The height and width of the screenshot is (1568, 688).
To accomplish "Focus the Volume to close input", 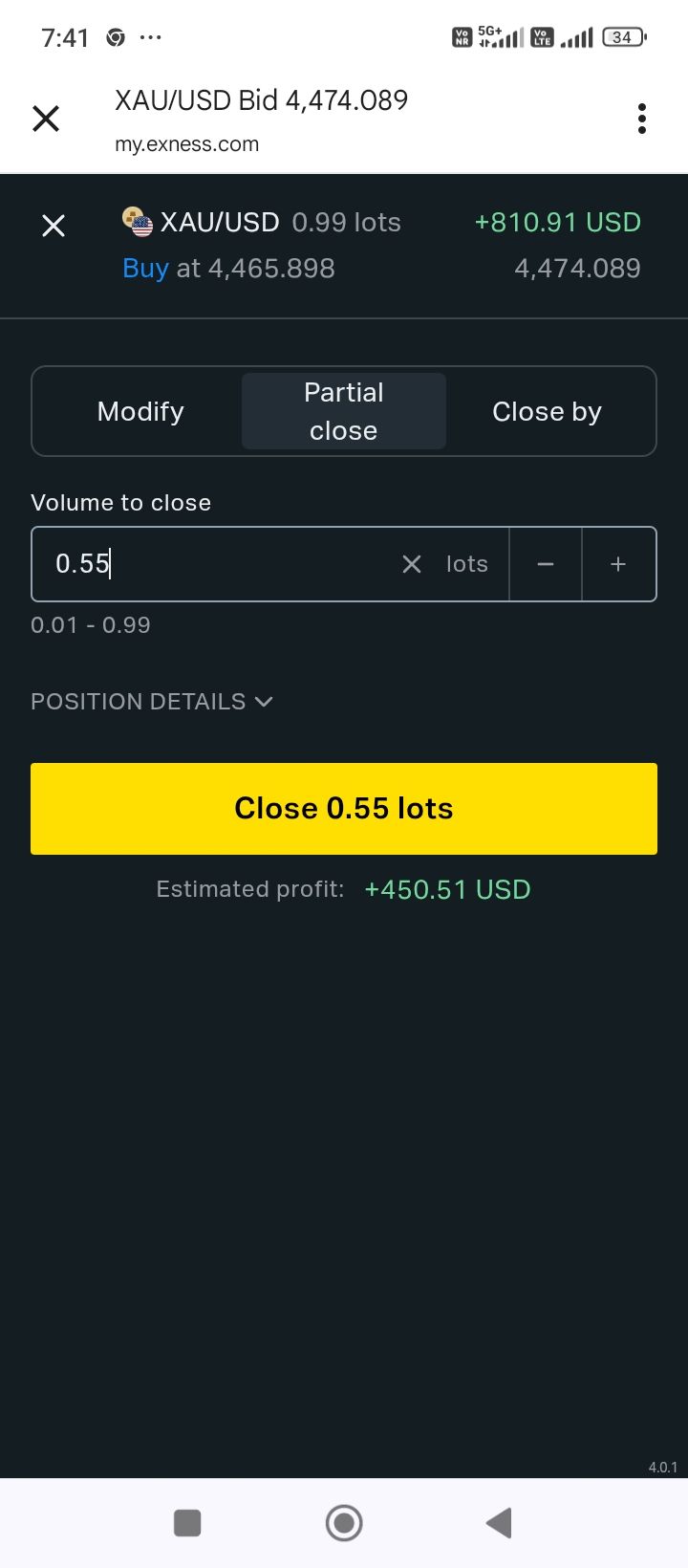I will (x=220, y=564).
